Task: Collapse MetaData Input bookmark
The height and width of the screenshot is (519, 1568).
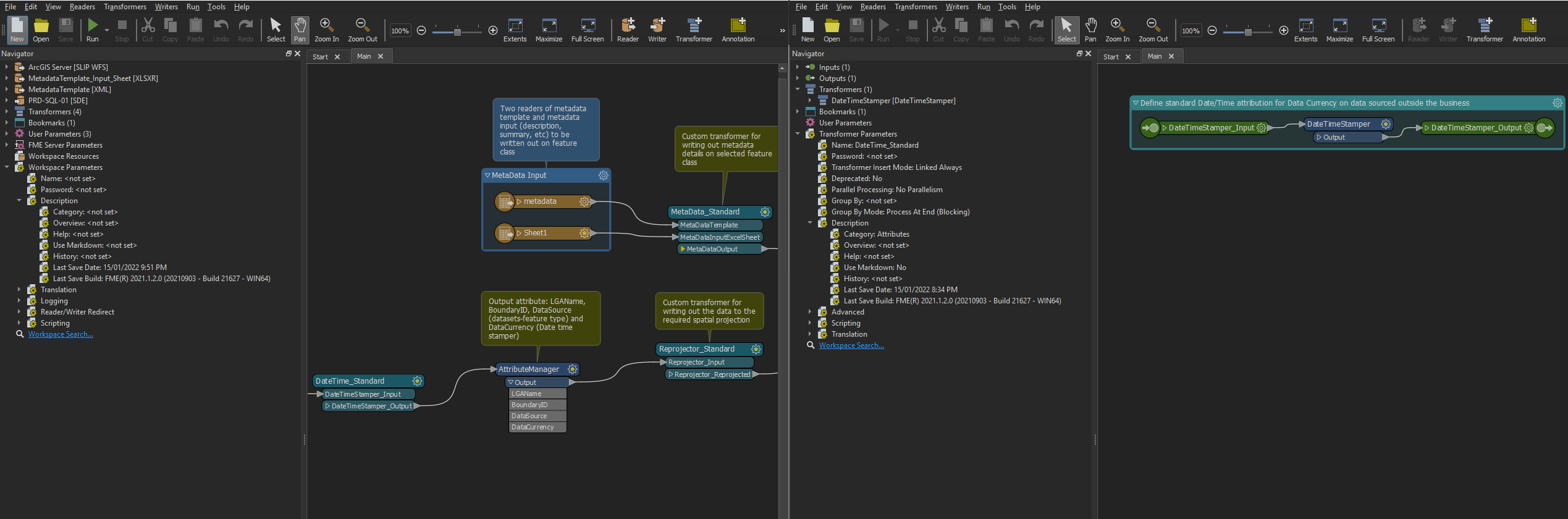Action: click(x=487, y=175)
